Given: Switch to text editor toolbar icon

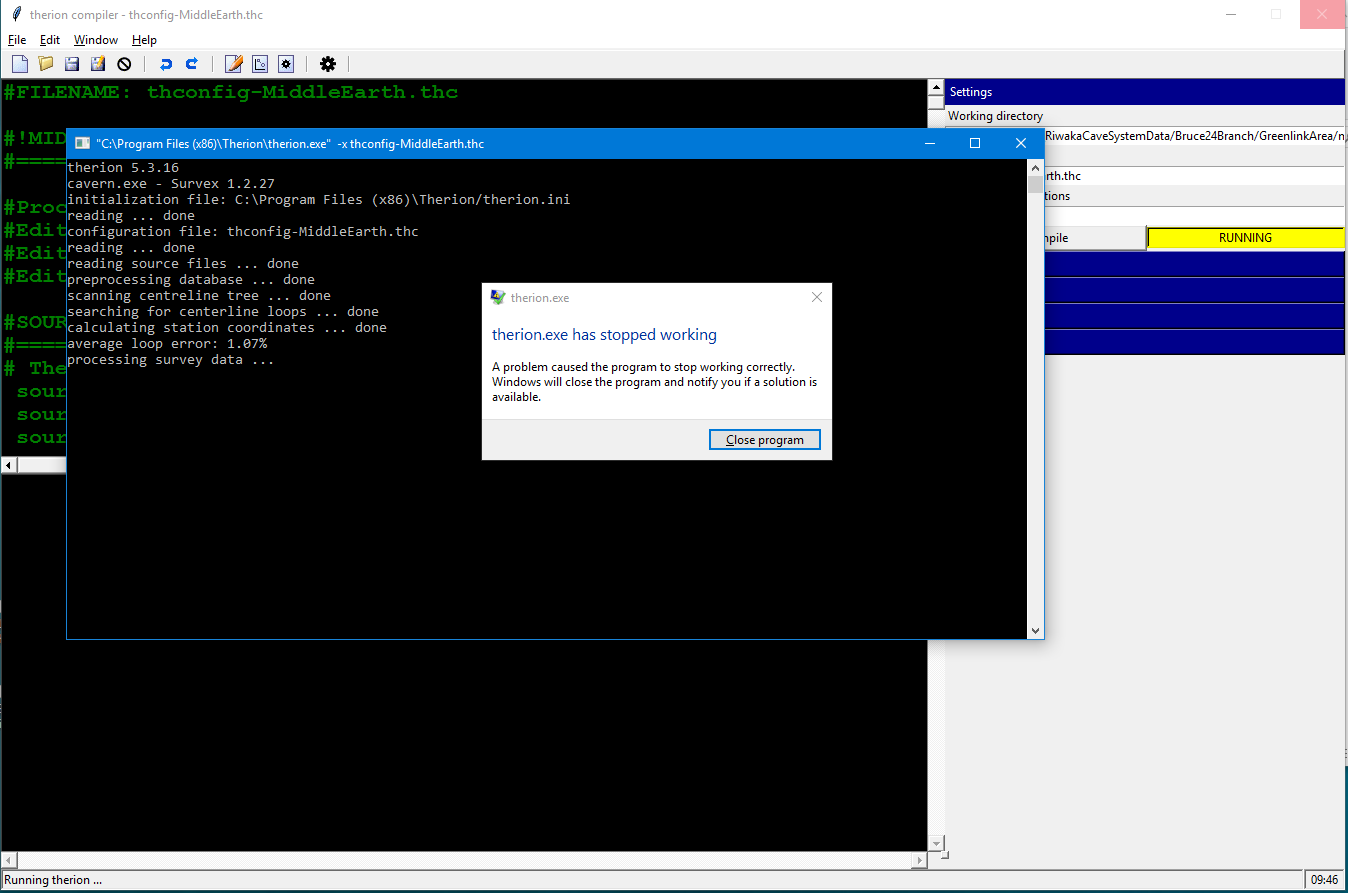Looking at the screenshot, I should point(234,64).
